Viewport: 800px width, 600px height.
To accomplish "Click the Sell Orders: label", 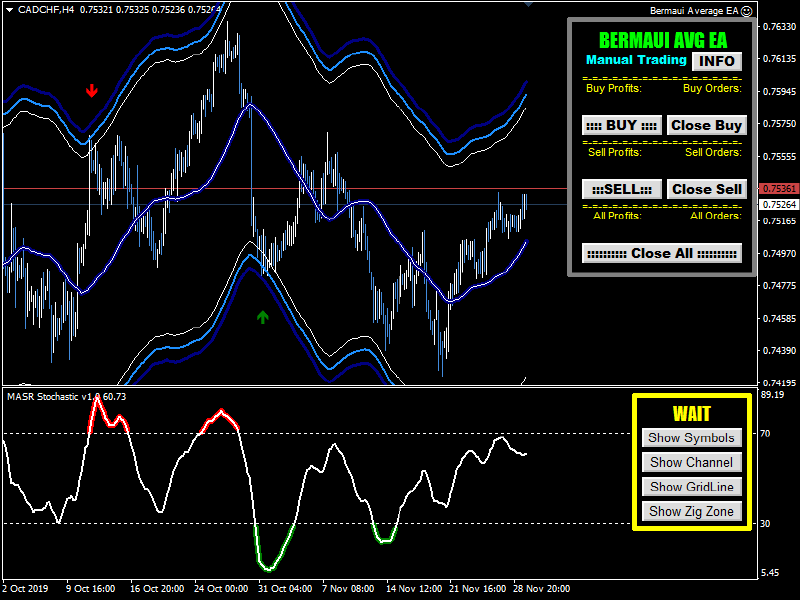I will pyautogui.click(x=713, y=152).
